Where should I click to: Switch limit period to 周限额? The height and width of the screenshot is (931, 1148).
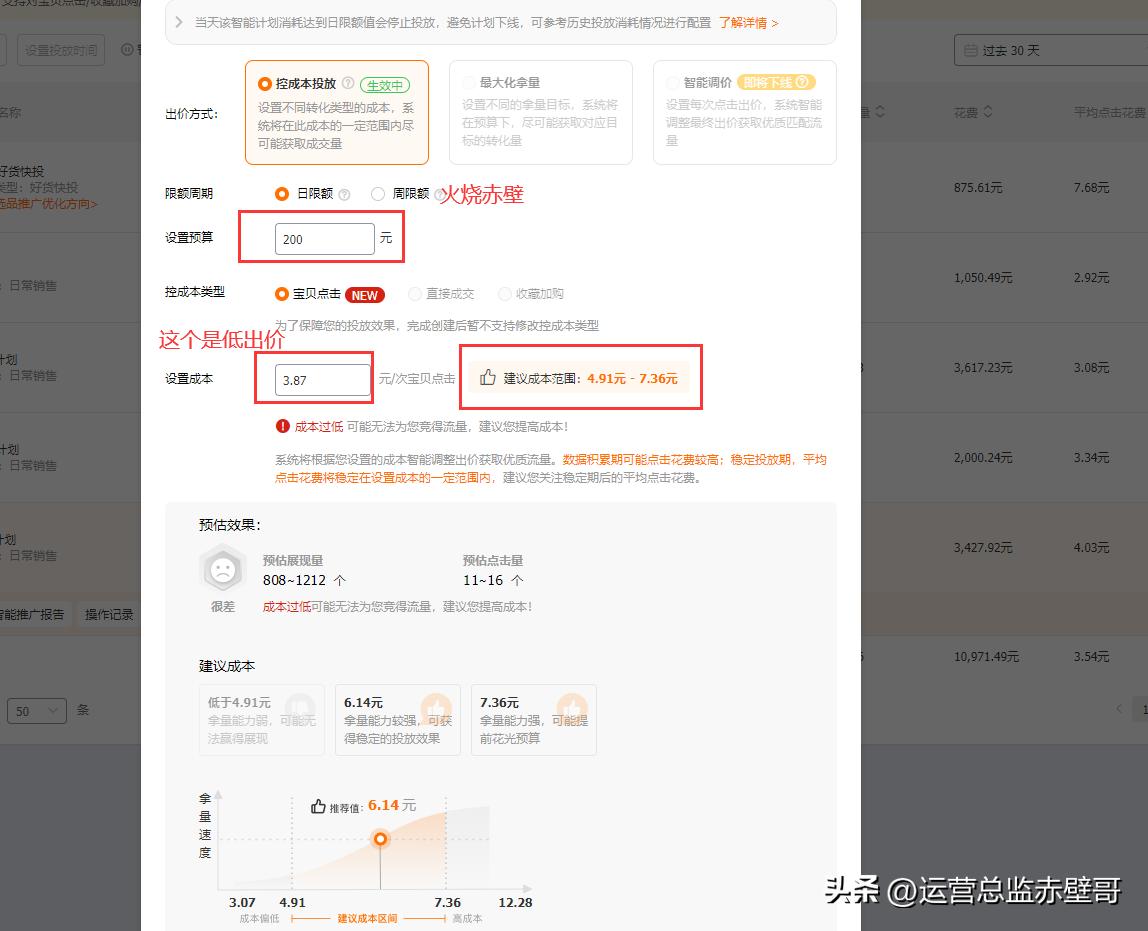[379, 193]
